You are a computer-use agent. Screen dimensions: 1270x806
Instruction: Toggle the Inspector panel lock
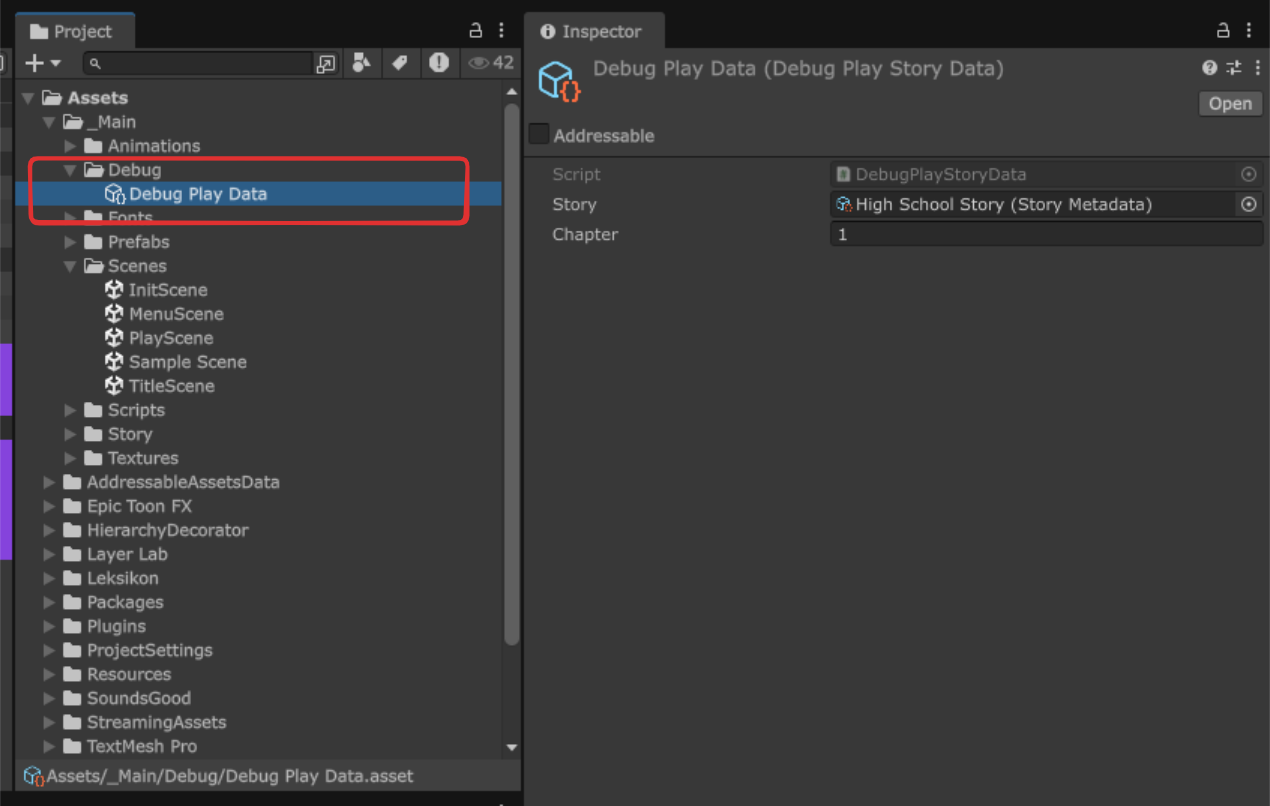[x=1222, y=29]
